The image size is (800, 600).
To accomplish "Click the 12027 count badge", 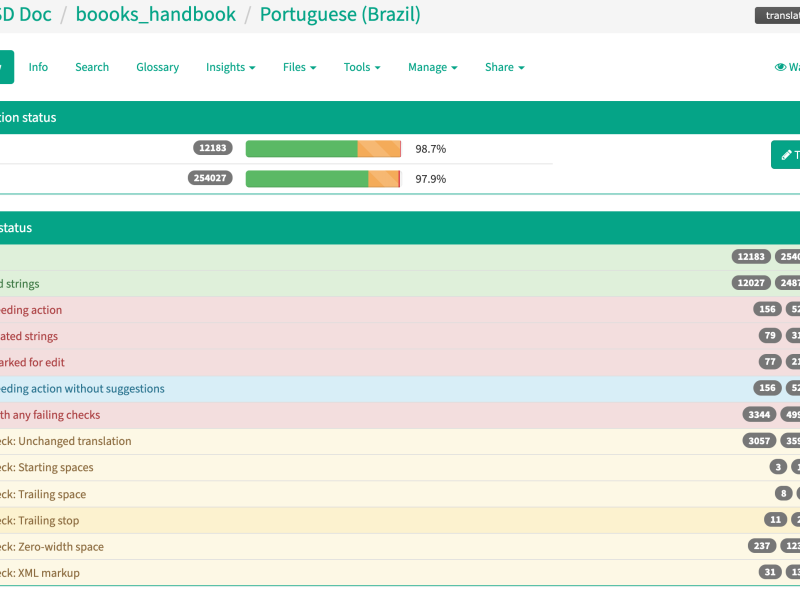I will (751, 283).
